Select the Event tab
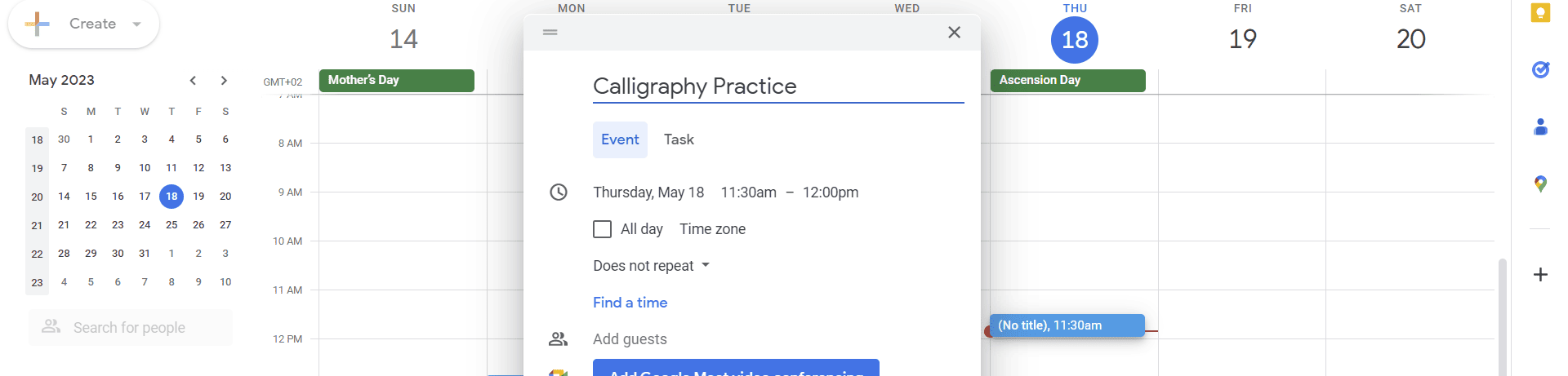 click(620, 139)
